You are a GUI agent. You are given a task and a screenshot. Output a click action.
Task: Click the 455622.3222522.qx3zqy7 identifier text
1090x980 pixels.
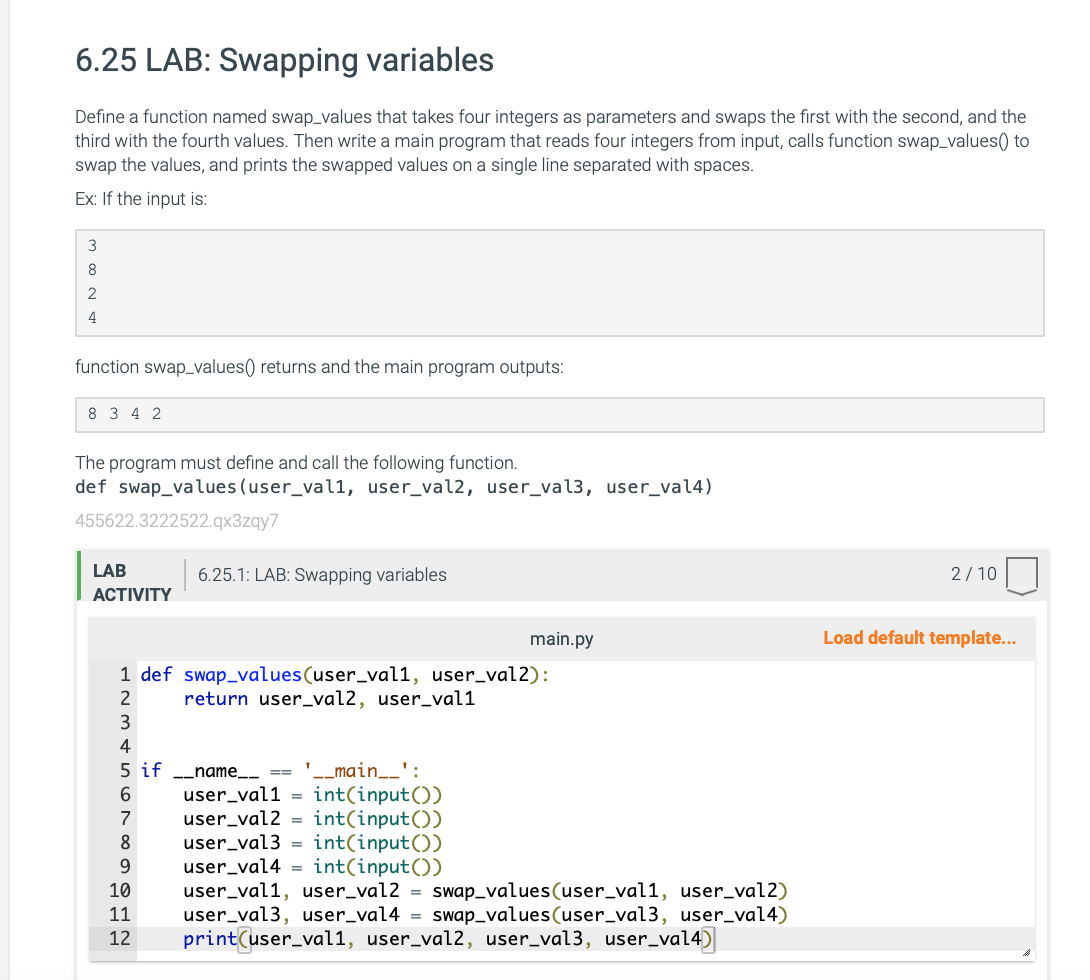pos(176,521)
